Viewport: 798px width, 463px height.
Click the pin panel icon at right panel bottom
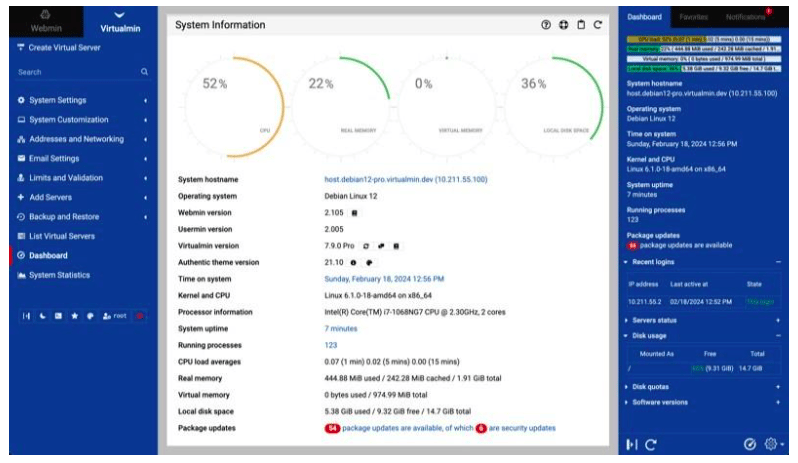pos(632,444)
